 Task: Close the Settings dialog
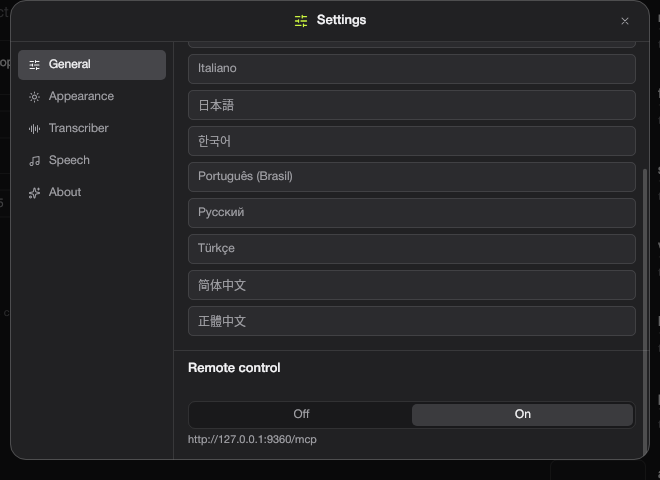pyautogui.click(x=625, y=21)
